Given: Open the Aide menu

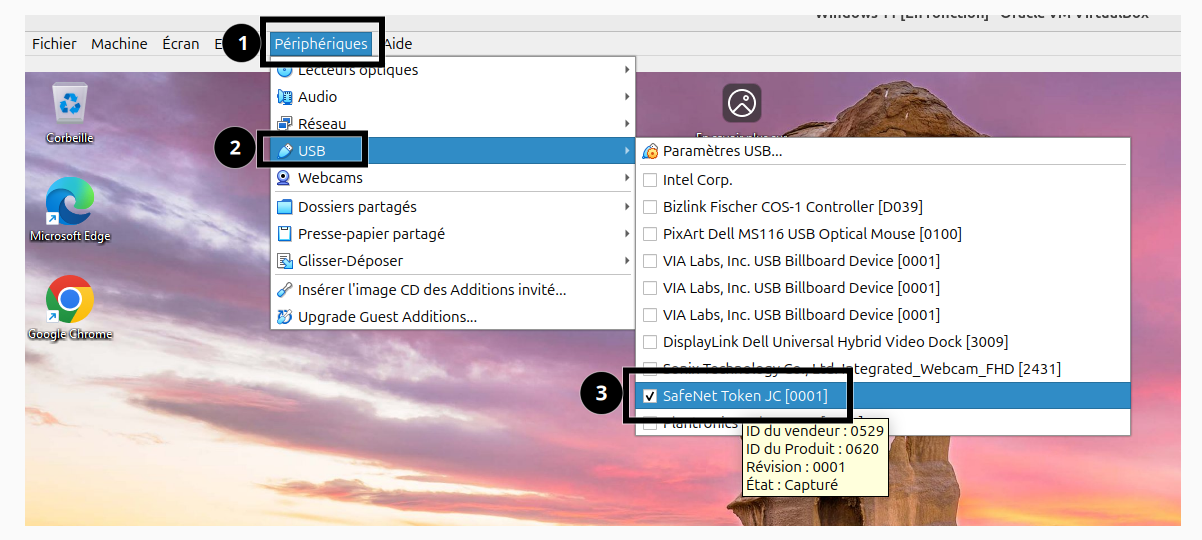Looking at the screenshot, I should [397, 44].
